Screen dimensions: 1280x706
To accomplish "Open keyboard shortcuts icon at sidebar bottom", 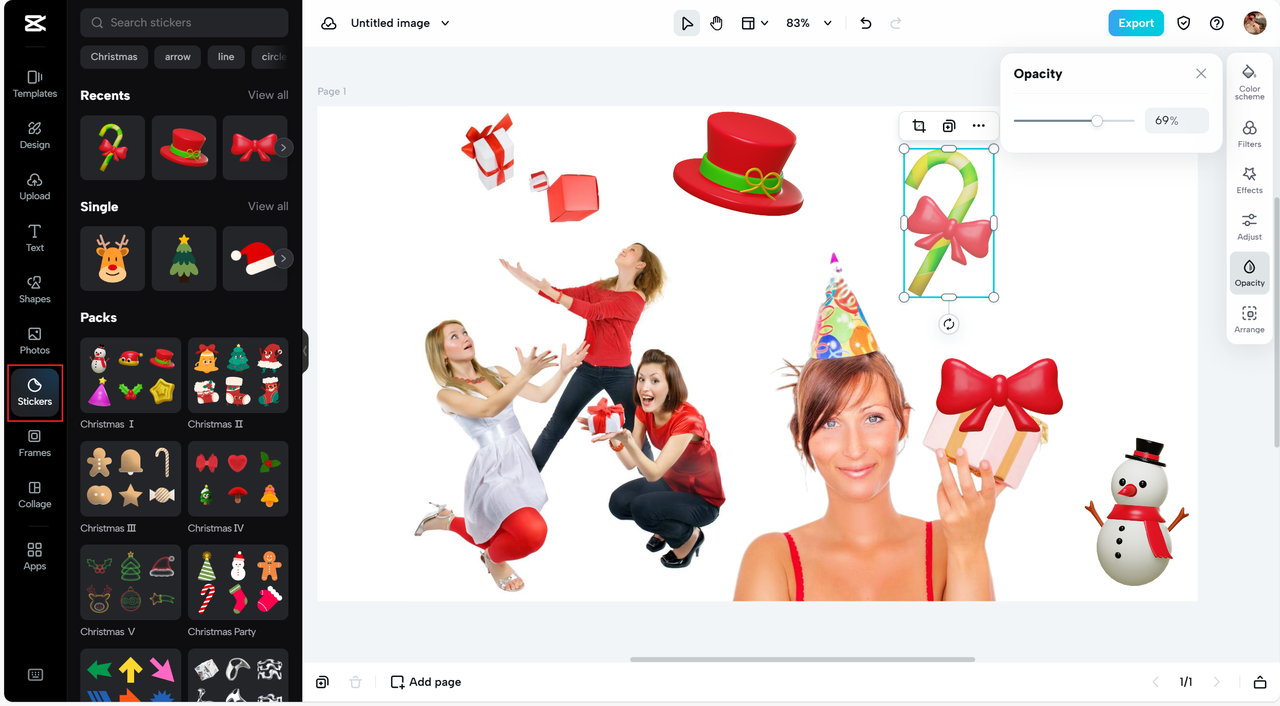I will [35, 674].
